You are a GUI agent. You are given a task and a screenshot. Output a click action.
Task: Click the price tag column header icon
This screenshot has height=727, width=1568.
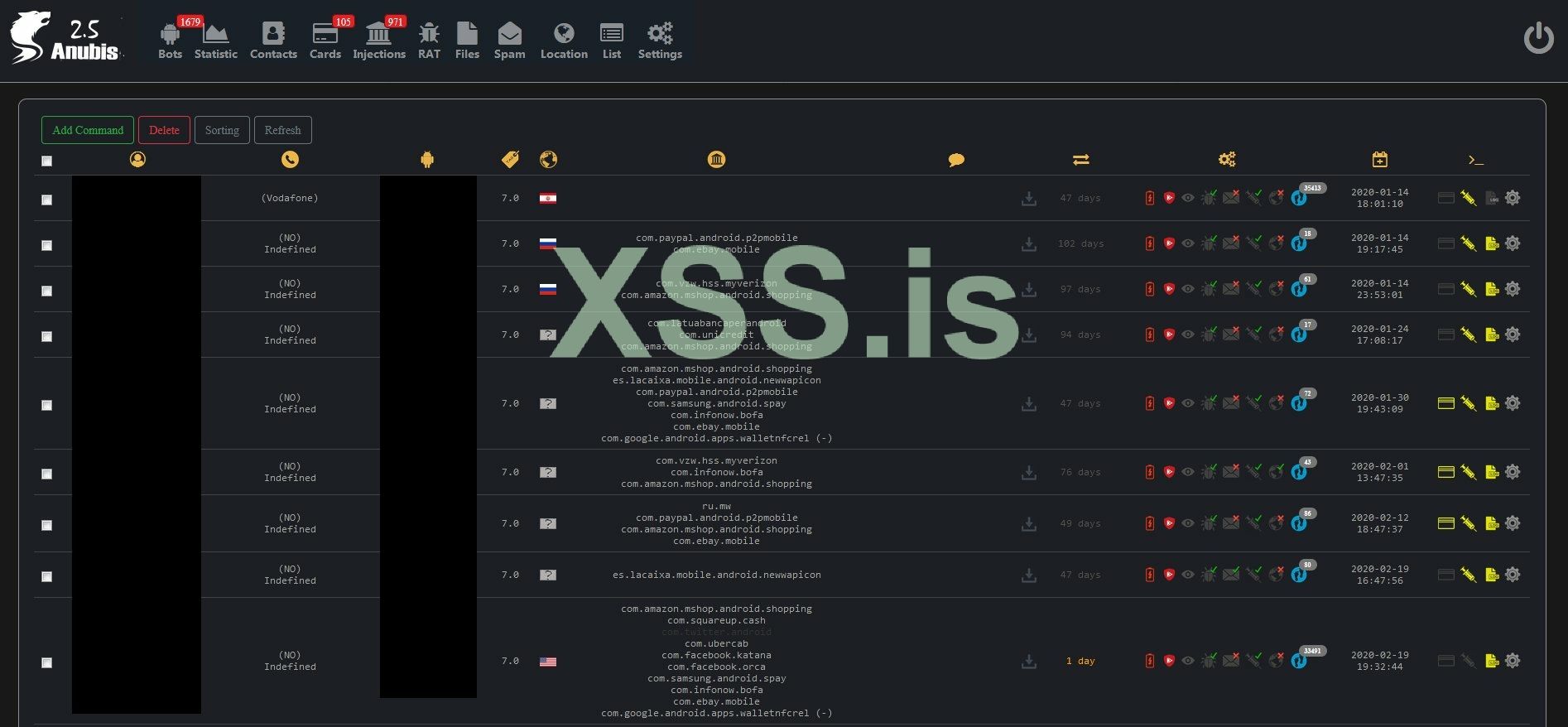point(511,159)
